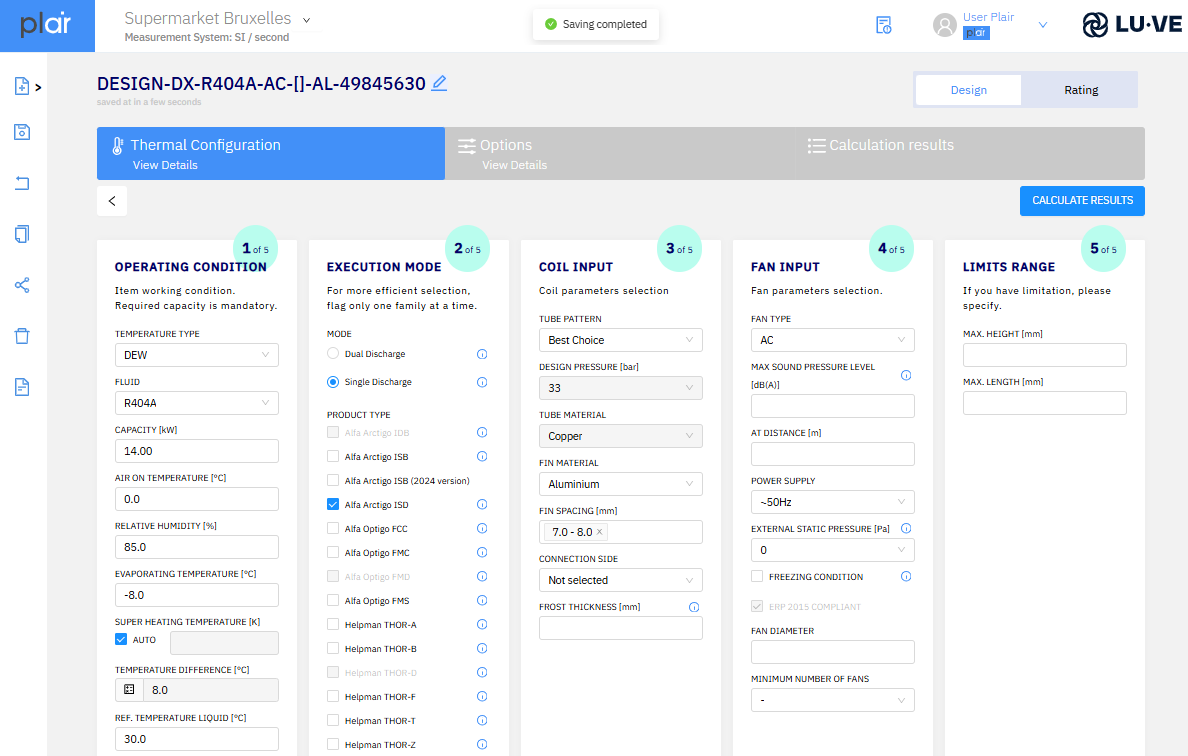Screen dimensions: 1188x756
Task: Open the document info icon in header
Action: point(883,25)
